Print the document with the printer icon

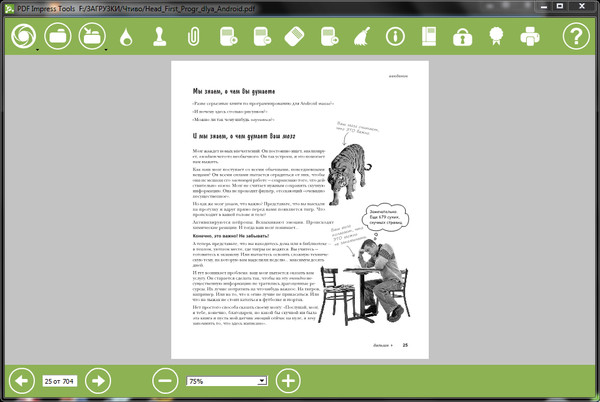pyautogui.click(x=529, y=38)
